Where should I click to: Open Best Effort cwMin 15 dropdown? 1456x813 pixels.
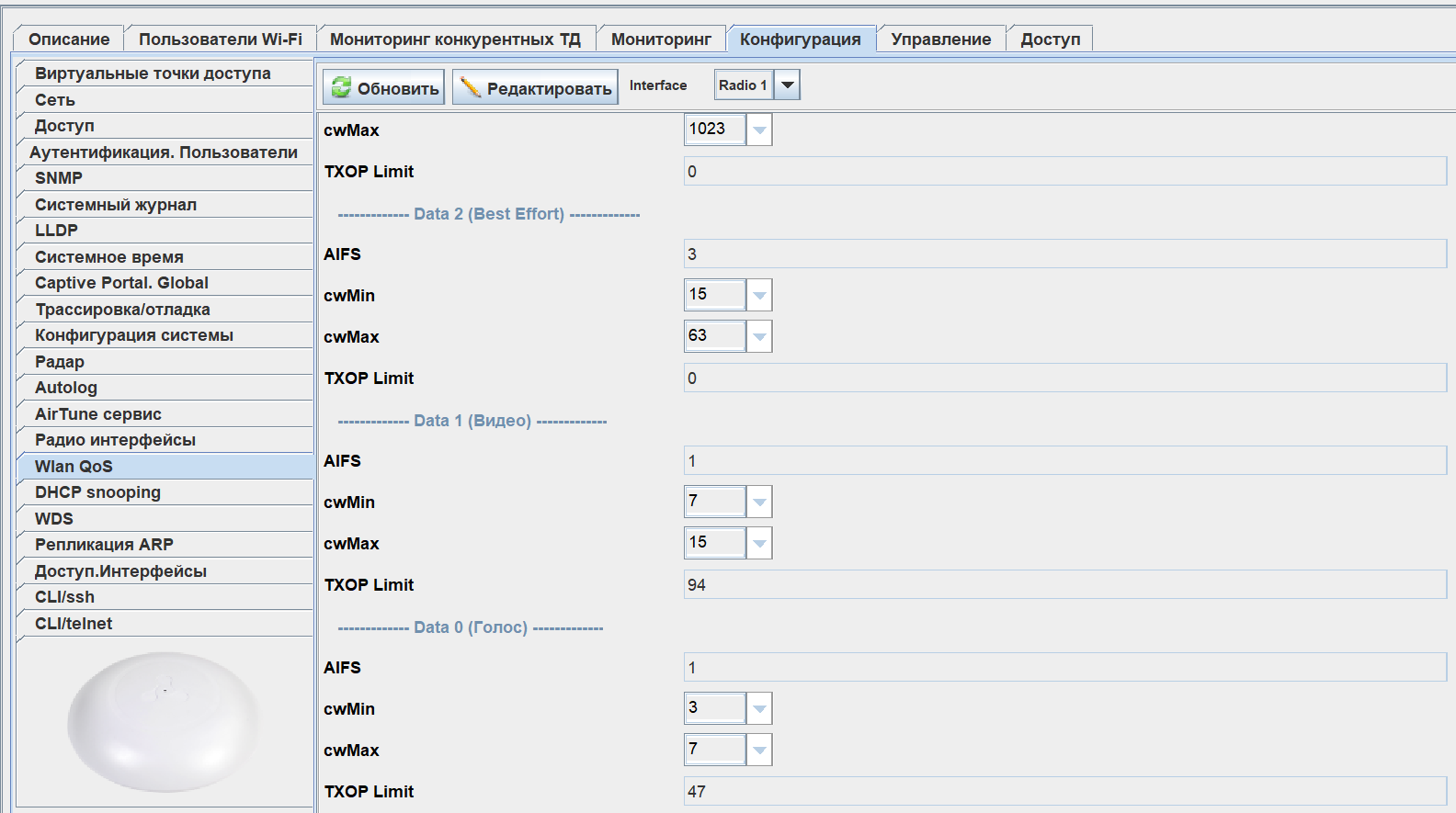pos(759,295)
